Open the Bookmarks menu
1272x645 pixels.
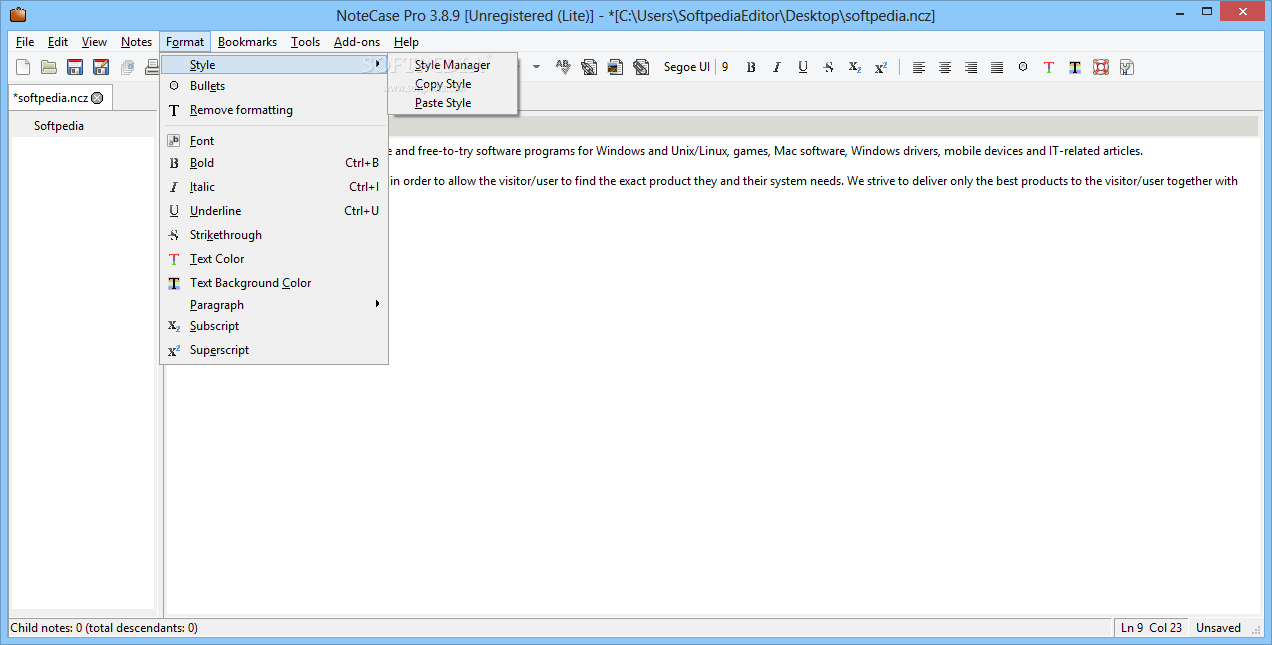pyautogui.click(x=247, y=42)
